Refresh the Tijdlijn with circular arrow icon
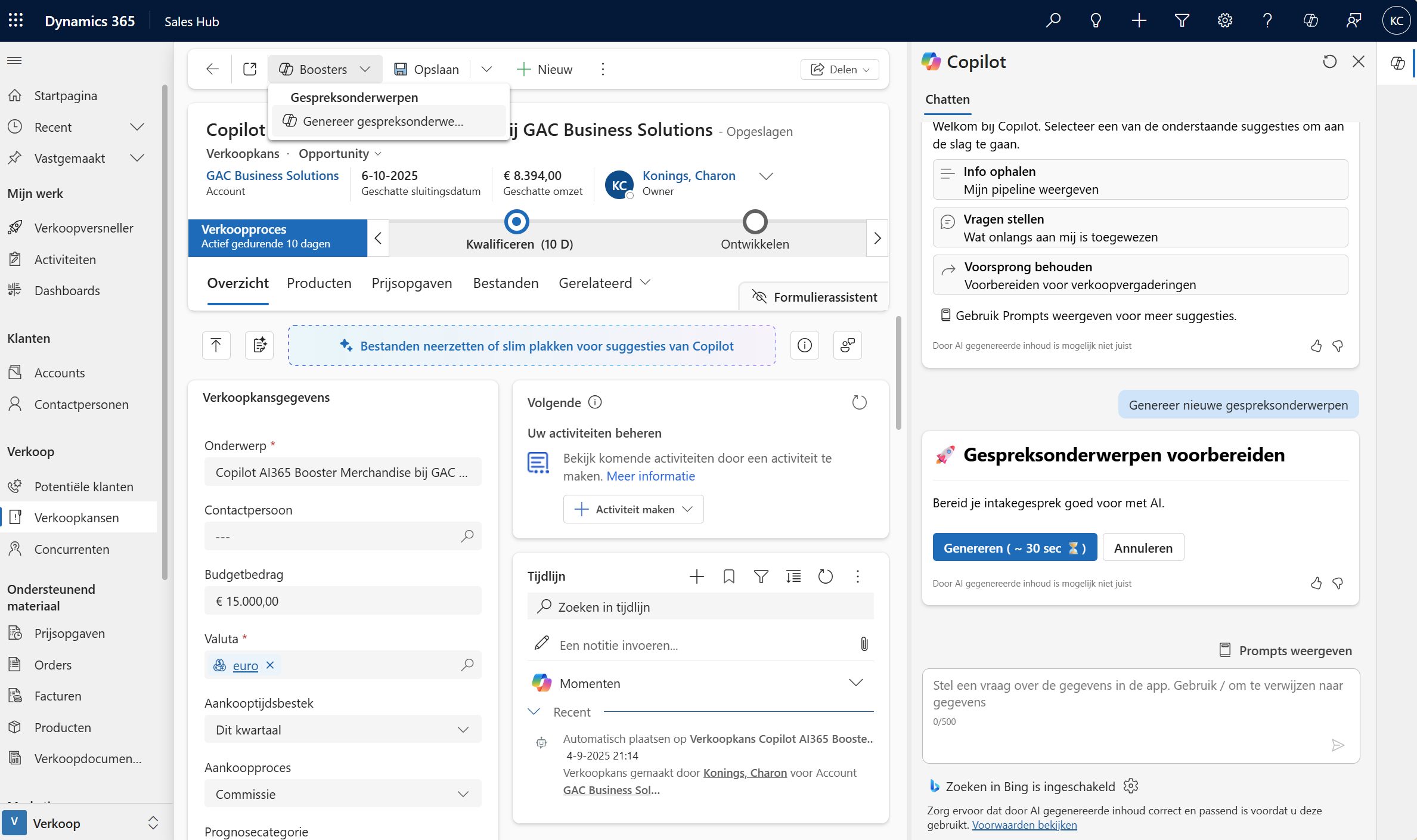Image resolution: width=1417 pixels, height=840 pixels. pos(825,576)
